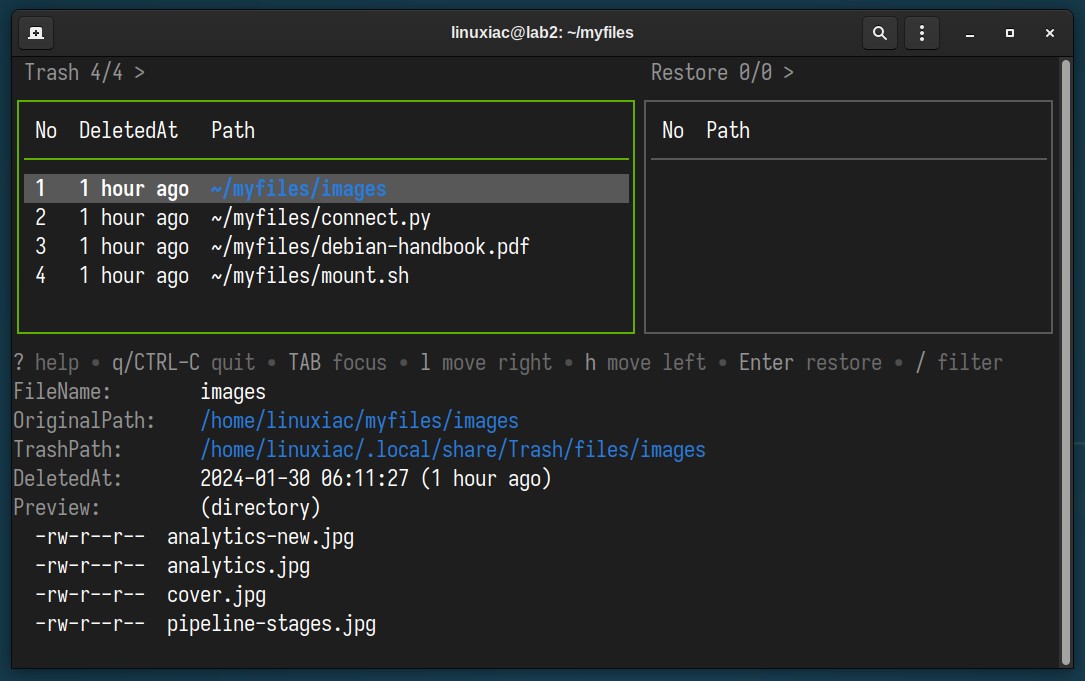1085x681 pixels.
Task: Click the FileName value images
Action: (232, 391)
